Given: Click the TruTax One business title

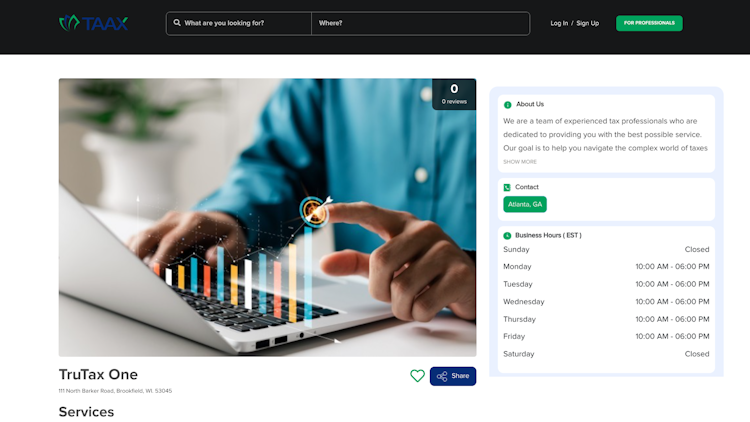Looking at the screenshot, I should point(98,375).
